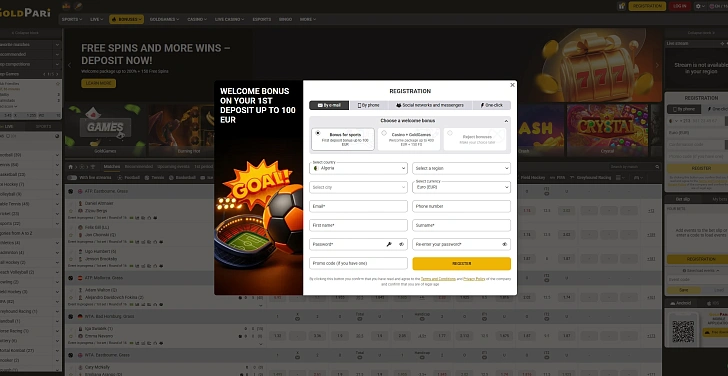Click the header REGISTRATION button
Image resolution: width=728 pixels, height=376 pixels.
point(647,6)
